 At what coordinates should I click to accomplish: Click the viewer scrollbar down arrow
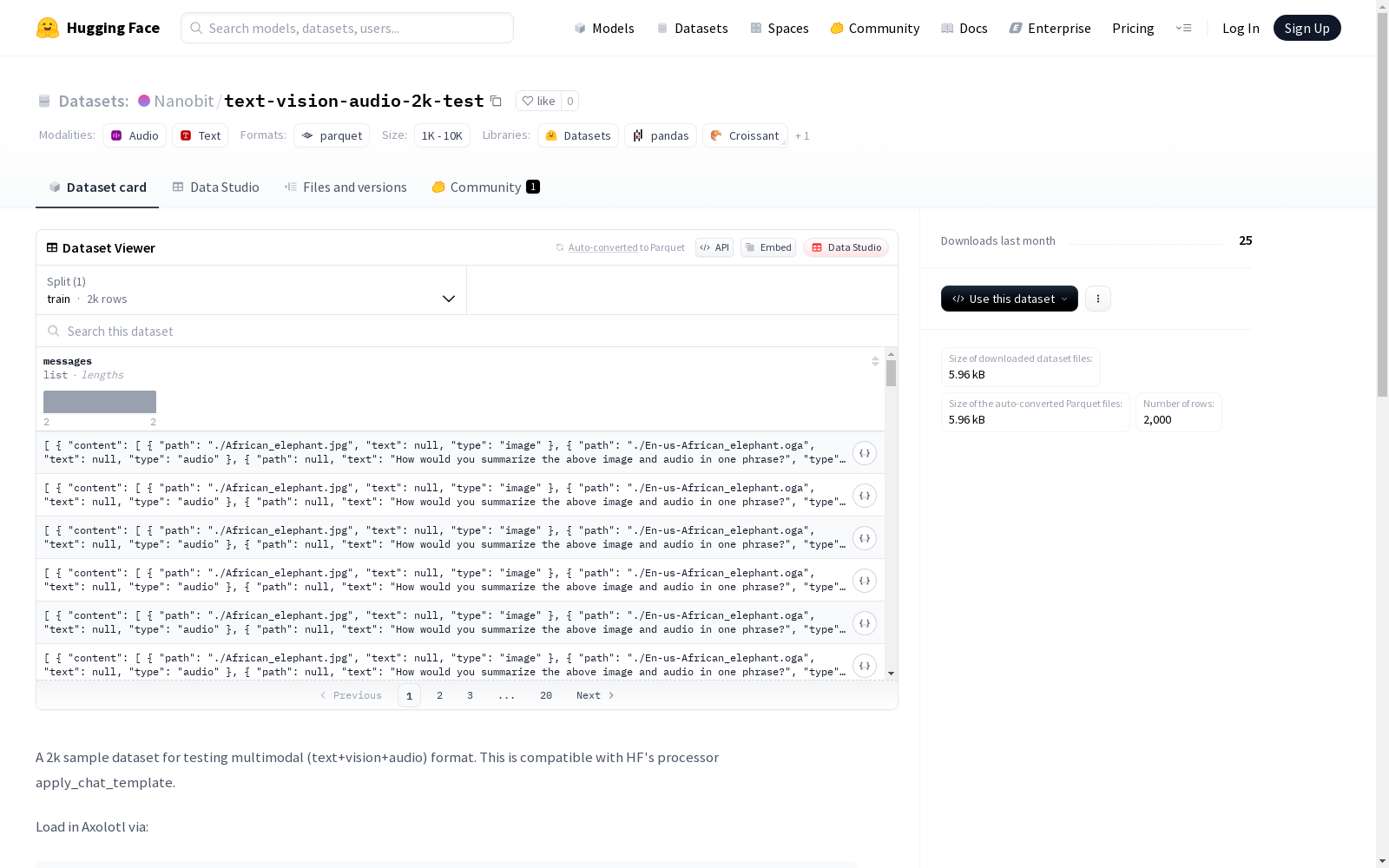tap(891, 674)
